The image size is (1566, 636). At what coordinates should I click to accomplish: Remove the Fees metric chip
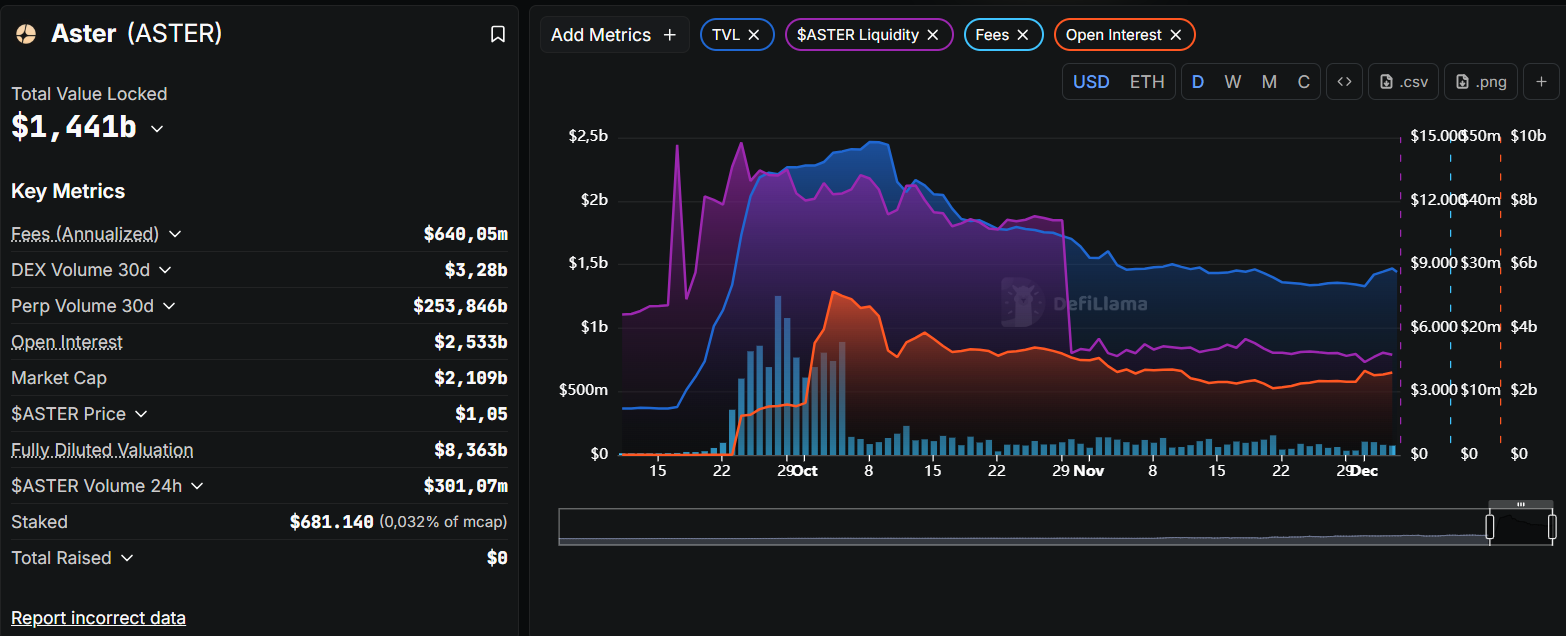pyautogui.click(x=1023, y=35)
